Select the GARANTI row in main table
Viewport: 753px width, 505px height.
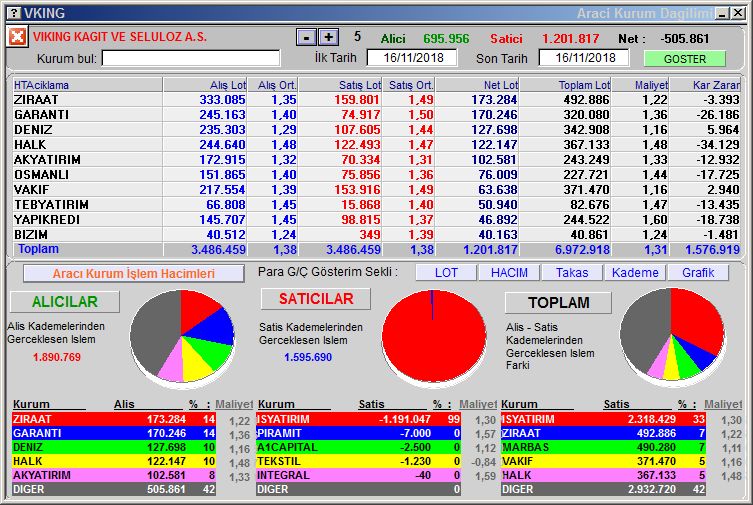376,115
